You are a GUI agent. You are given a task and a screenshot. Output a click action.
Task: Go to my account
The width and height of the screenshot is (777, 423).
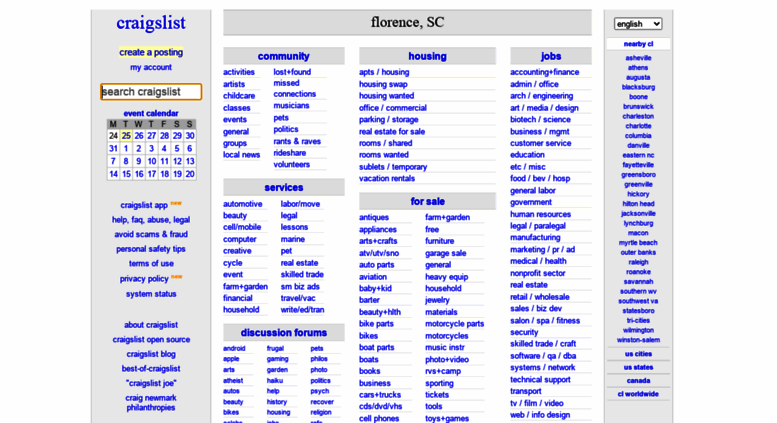pyautogui.click(x=151, y=67)
